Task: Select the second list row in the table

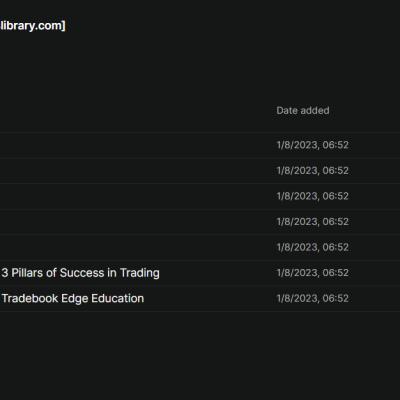Action: point(200,171)
